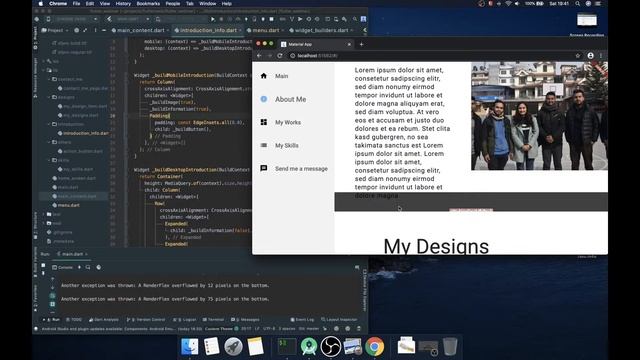This screenshot has height=360, width=640.
Task: Click the grid icon beside My Works
Action: 264,122
